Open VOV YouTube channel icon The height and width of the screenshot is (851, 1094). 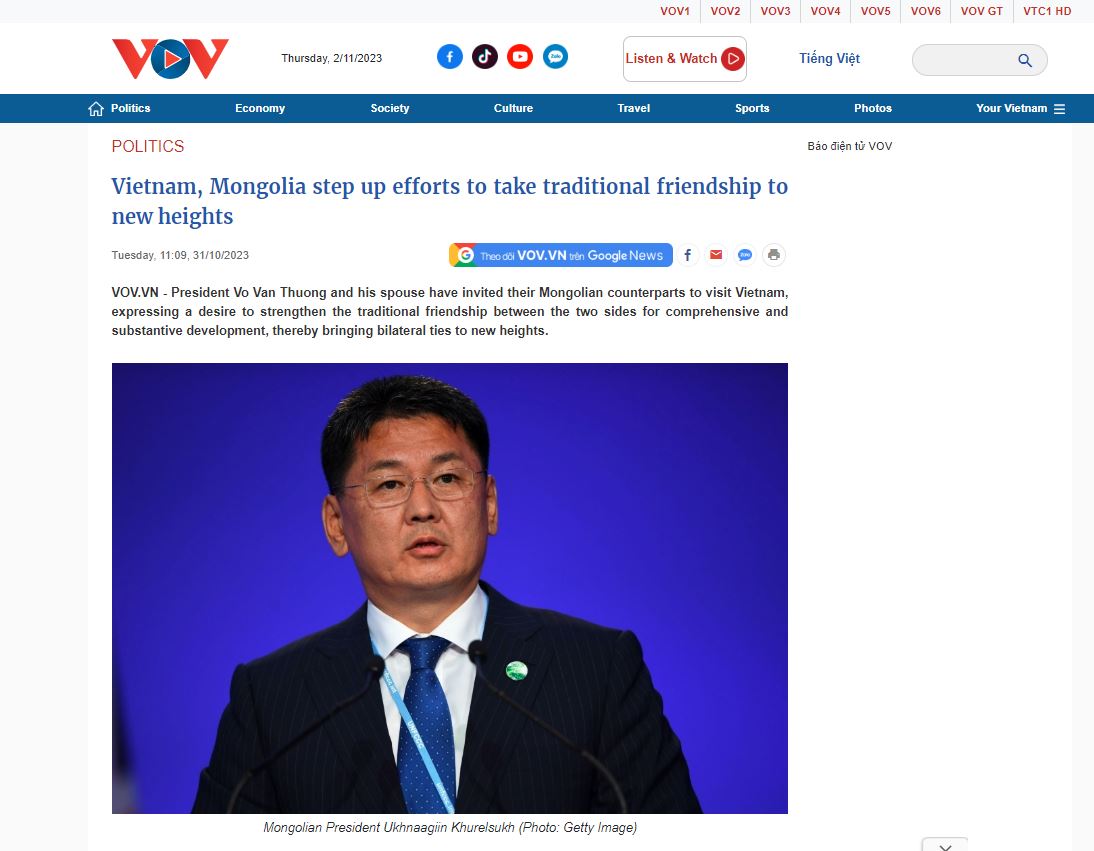pos(520,57)
